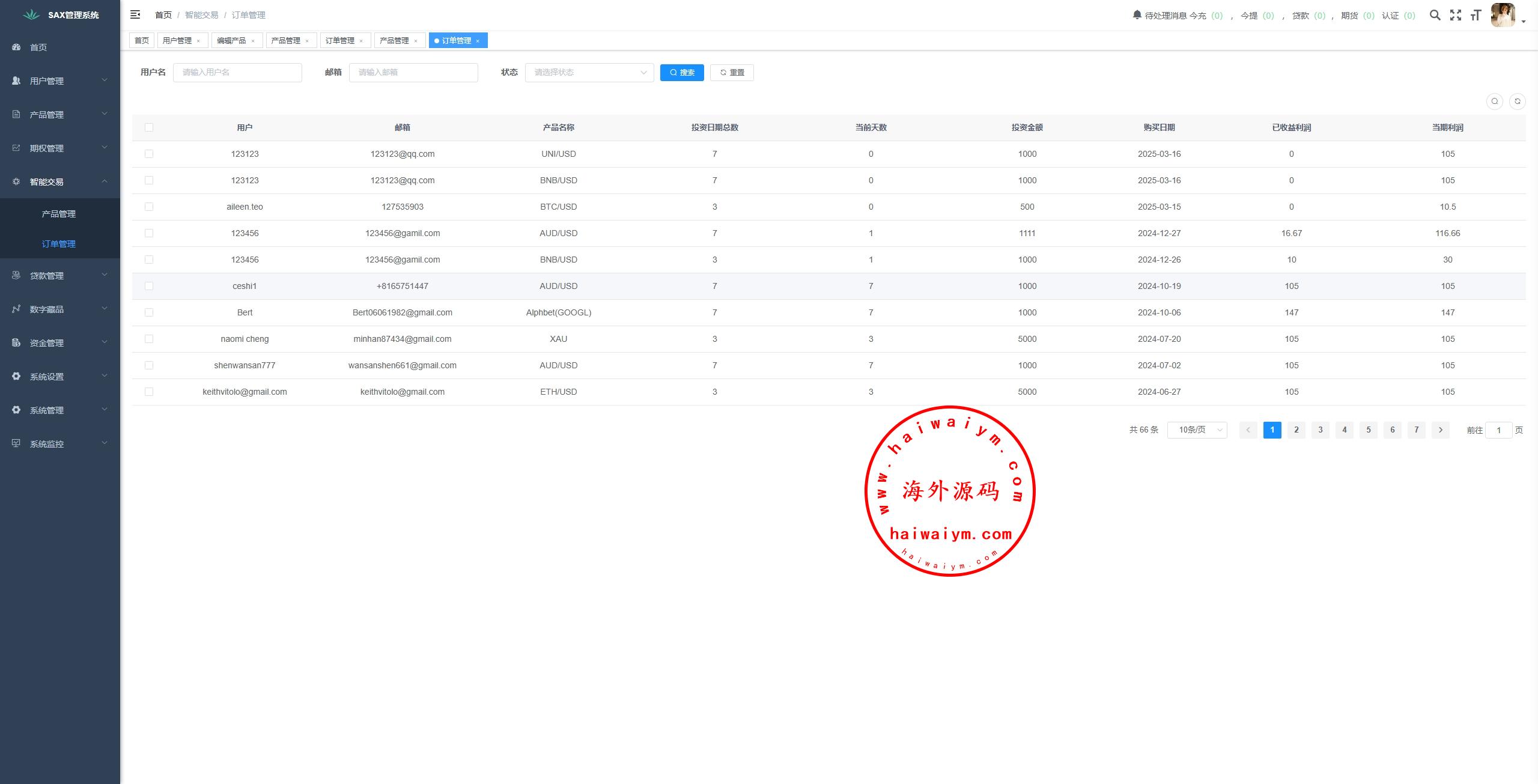The image size is (1538, 784).
Task: Check the select-all header checkbox
Action: (x=149, y=127)
